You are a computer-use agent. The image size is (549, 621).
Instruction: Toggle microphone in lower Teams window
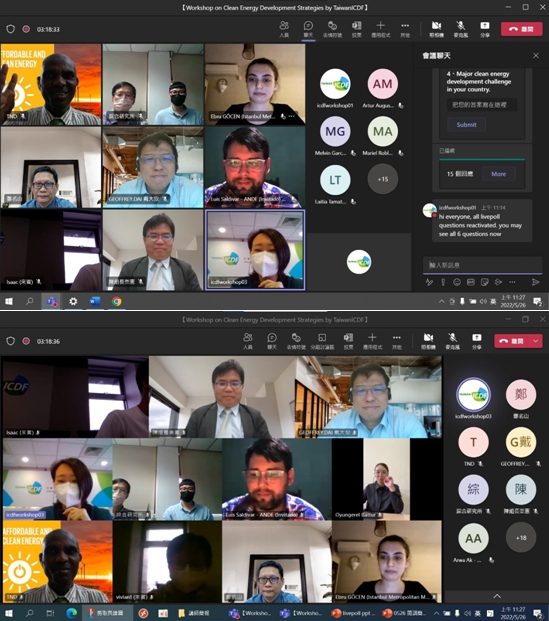click(452, 341)
